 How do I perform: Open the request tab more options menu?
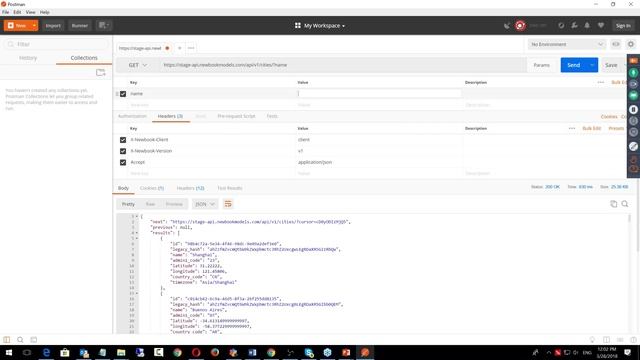pos(191,48)
